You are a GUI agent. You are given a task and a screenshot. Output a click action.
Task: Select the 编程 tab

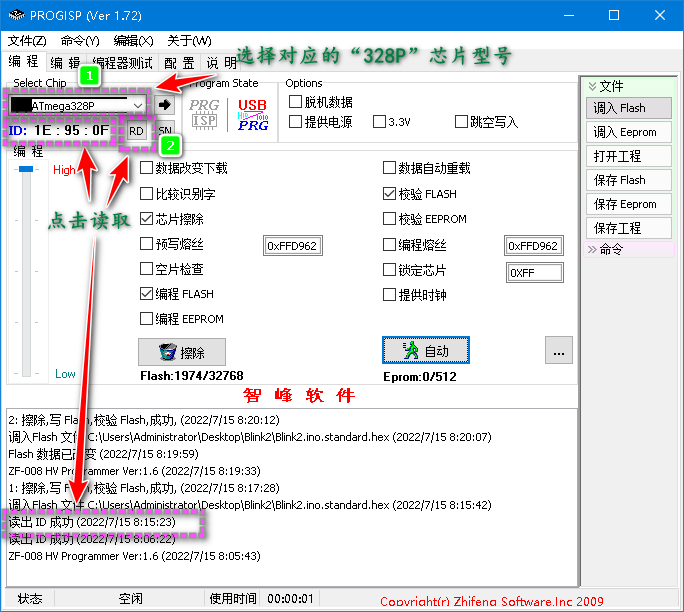(23, 62)
